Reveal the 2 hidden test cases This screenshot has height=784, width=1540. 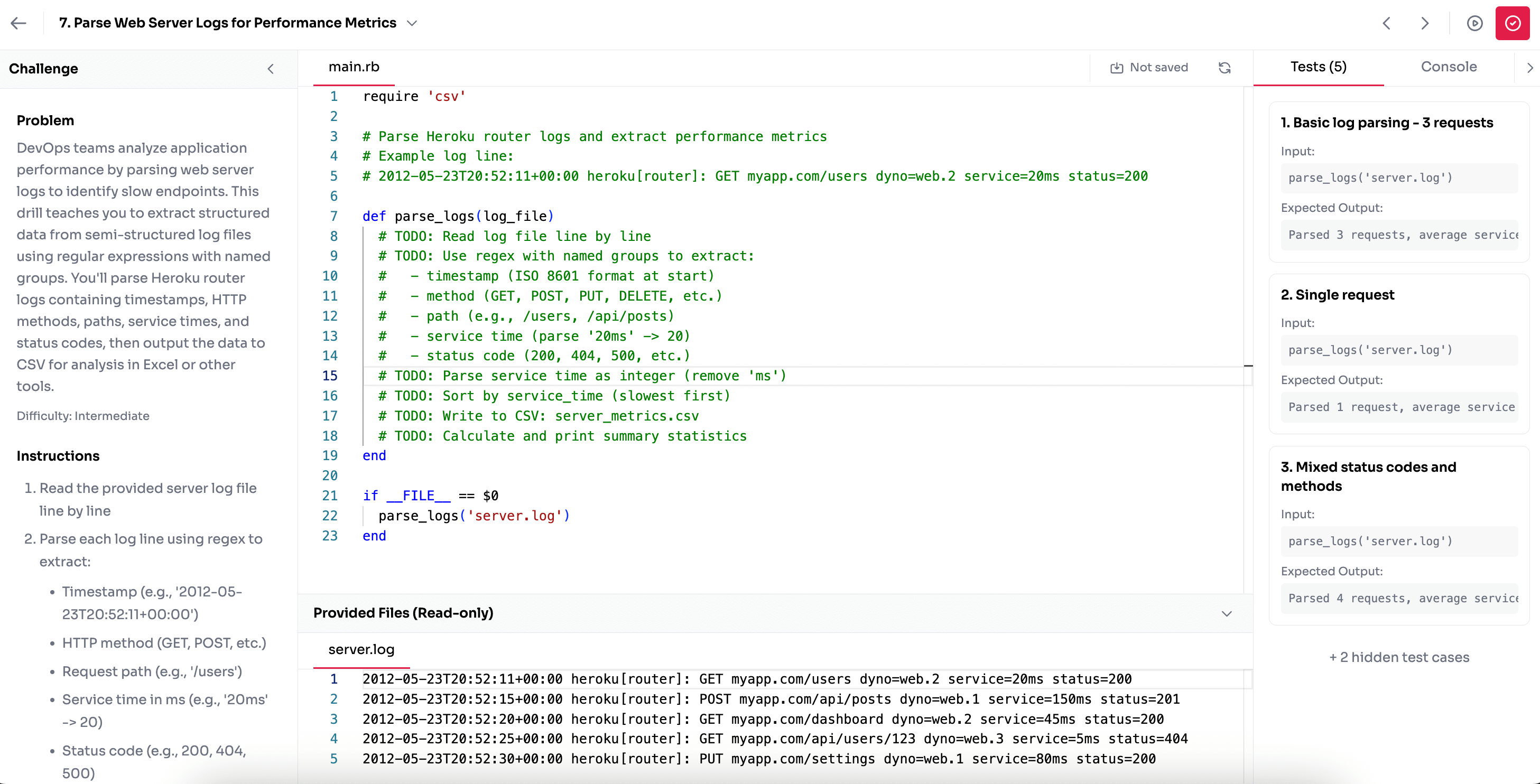click(1399, 657)
